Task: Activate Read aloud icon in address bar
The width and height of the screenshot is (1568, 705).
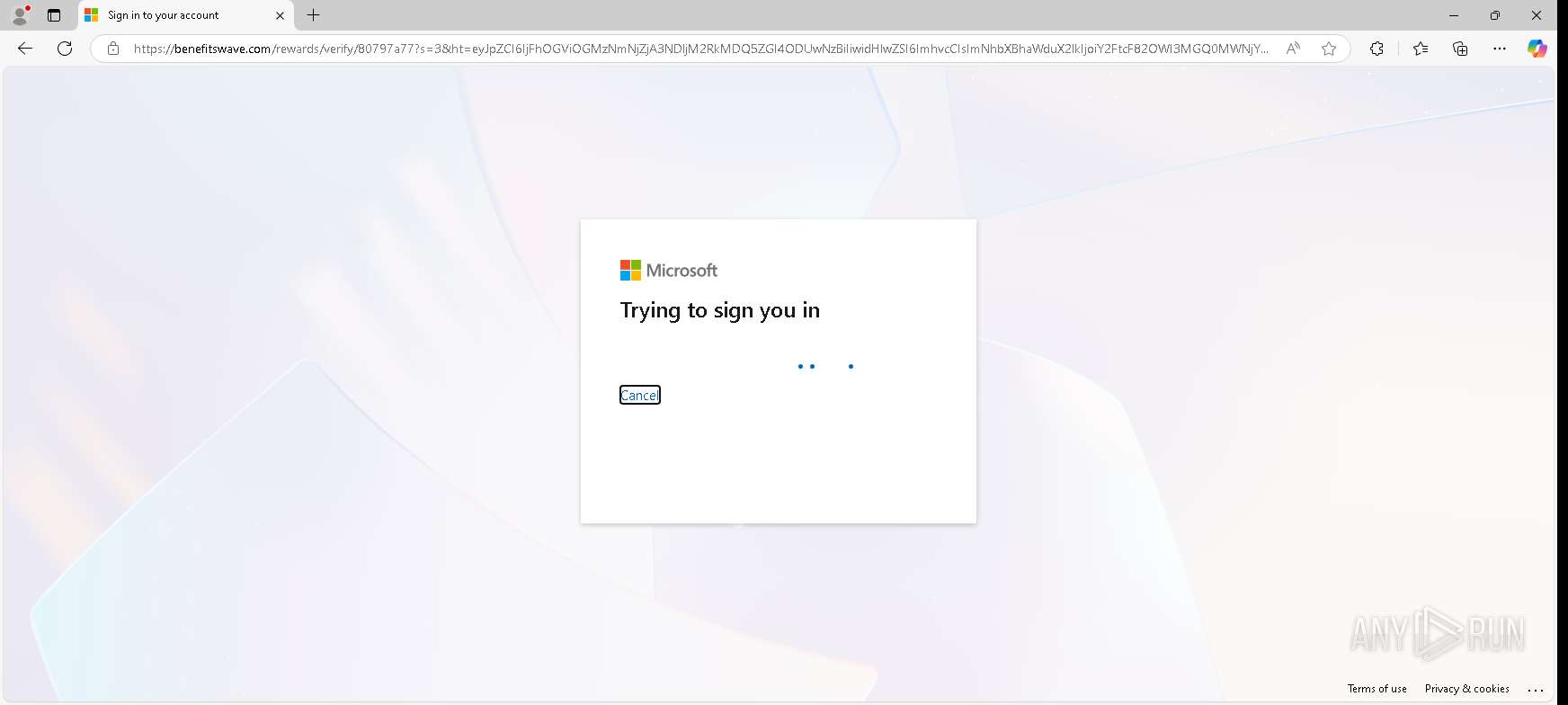Action: click(1293, 49)
